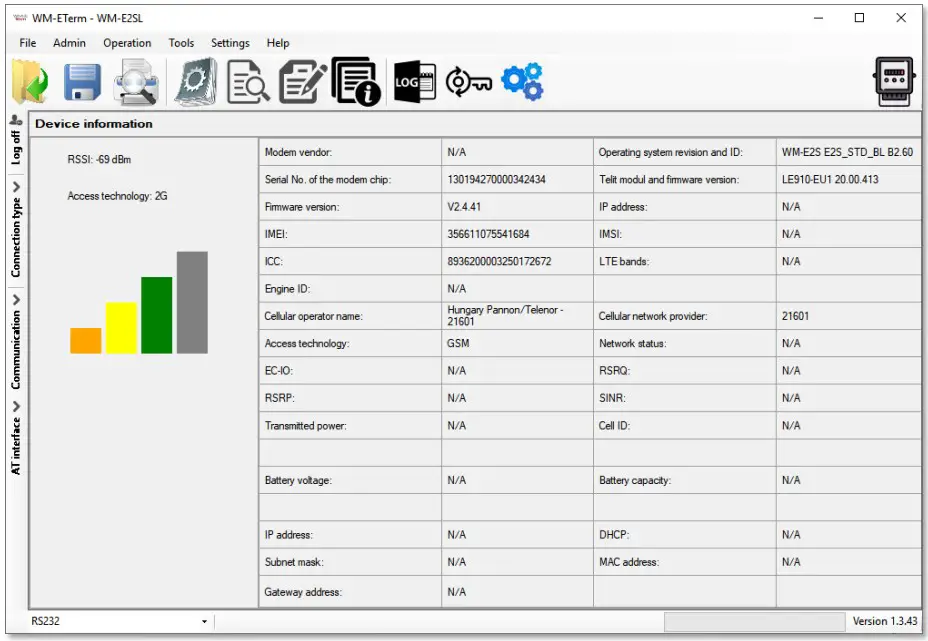The width and height of the screenshot is (928, 641).
Task: Click the electricity meter device icon
Action: (894, 82)
